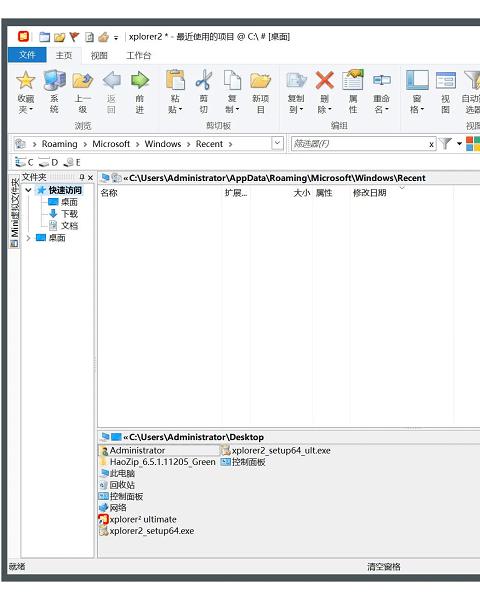480x600 pixels.
Task: Click the Rename (重命名) icon
Action: [381, 80]
